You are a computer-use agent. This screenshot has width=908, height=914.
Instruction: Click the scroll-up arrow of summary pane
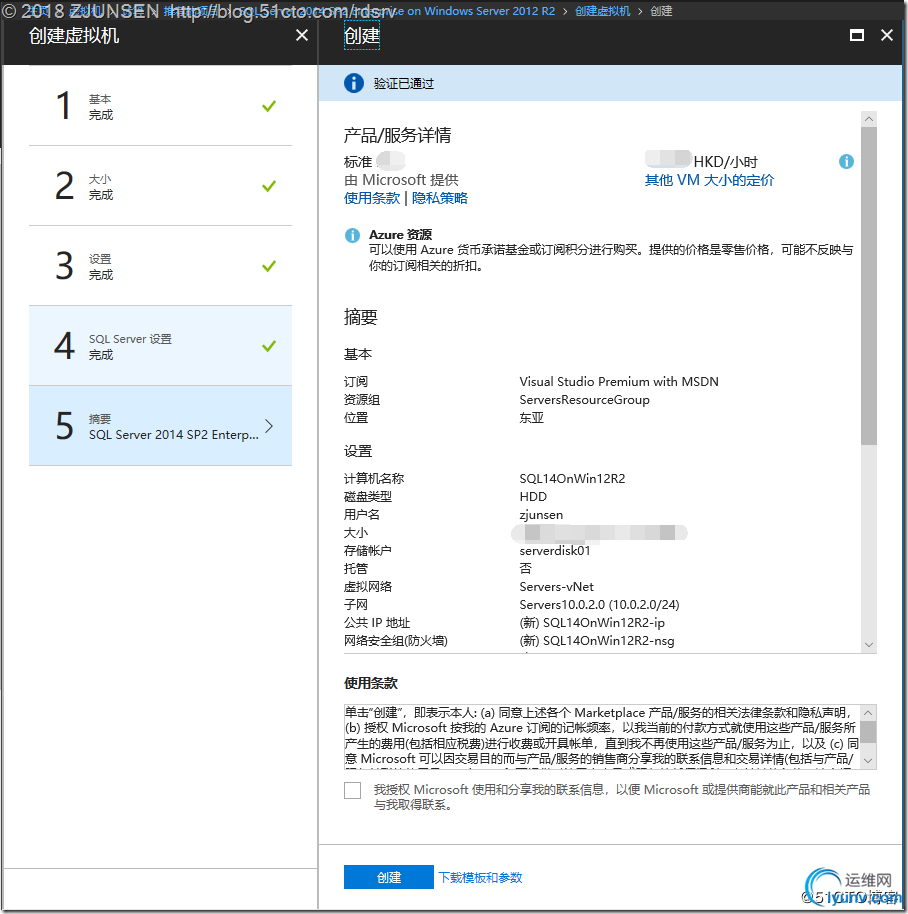tap(869, 119)
